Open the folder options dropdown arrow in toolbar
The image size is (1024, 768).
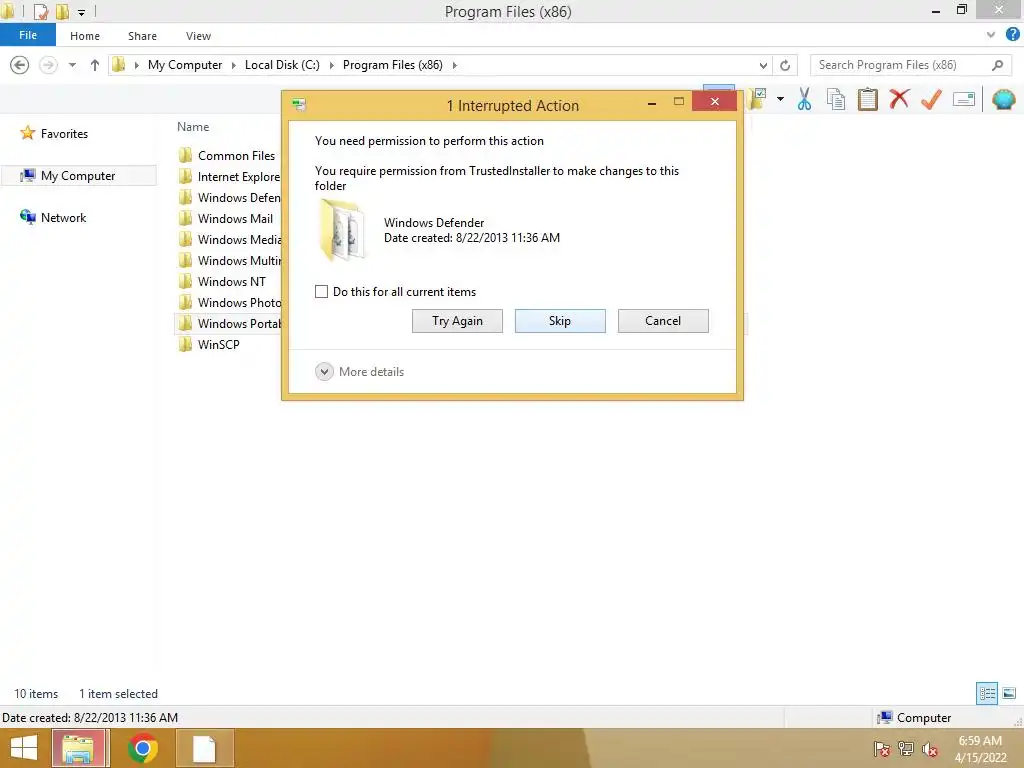(780, 99)
